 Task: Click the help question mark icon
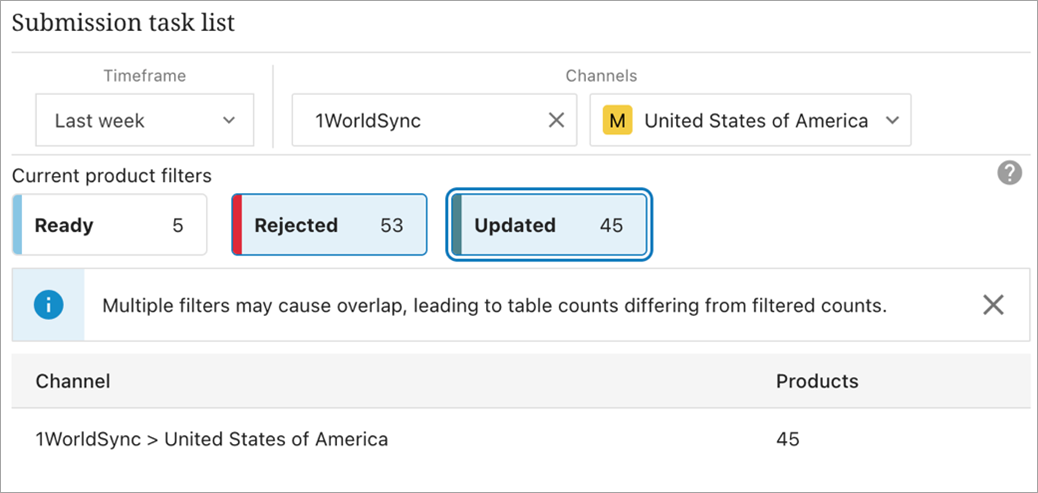pyautogui.click(x=1009, y=173)
